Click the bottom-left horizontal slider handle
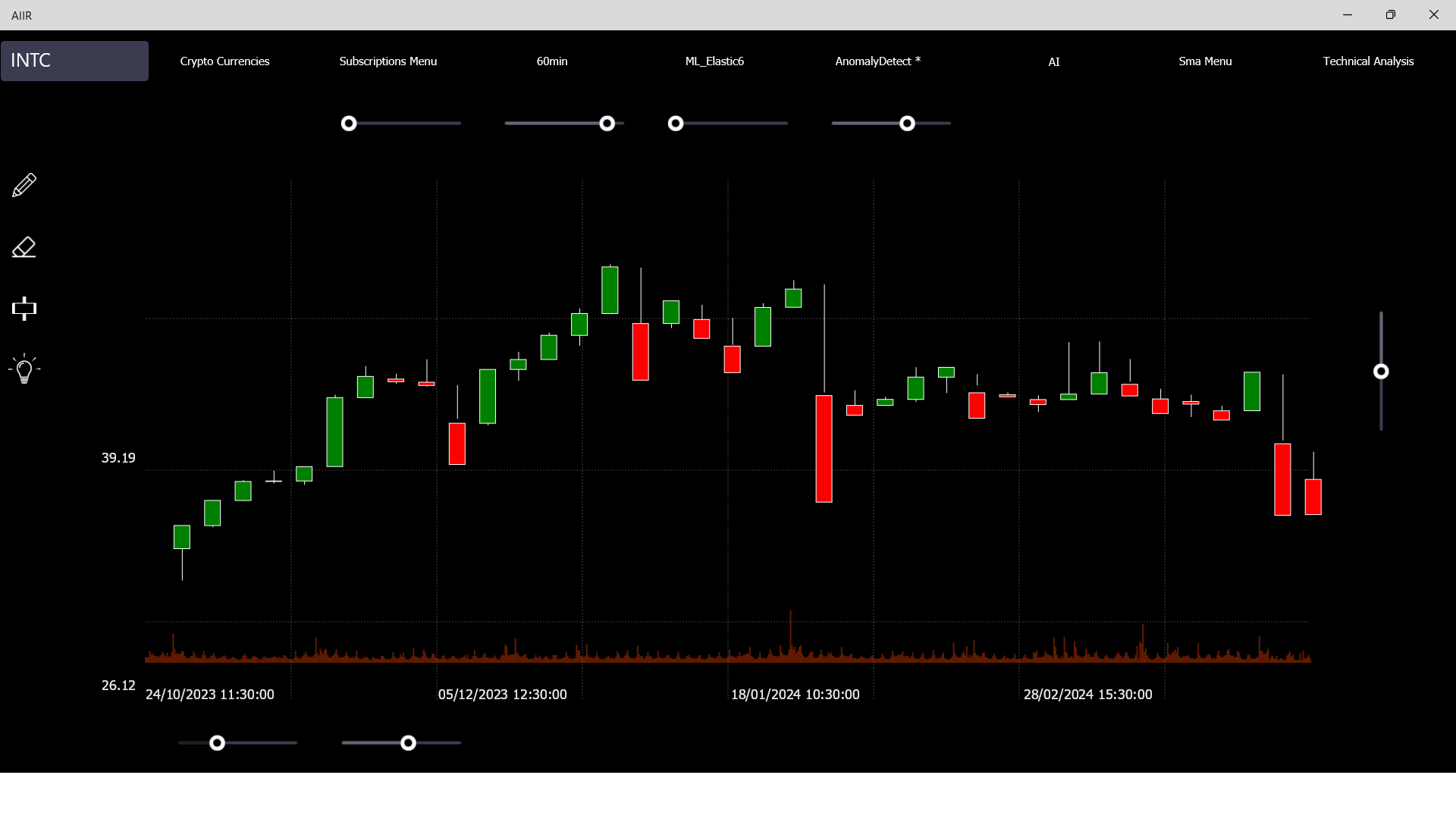 (218, 743)
